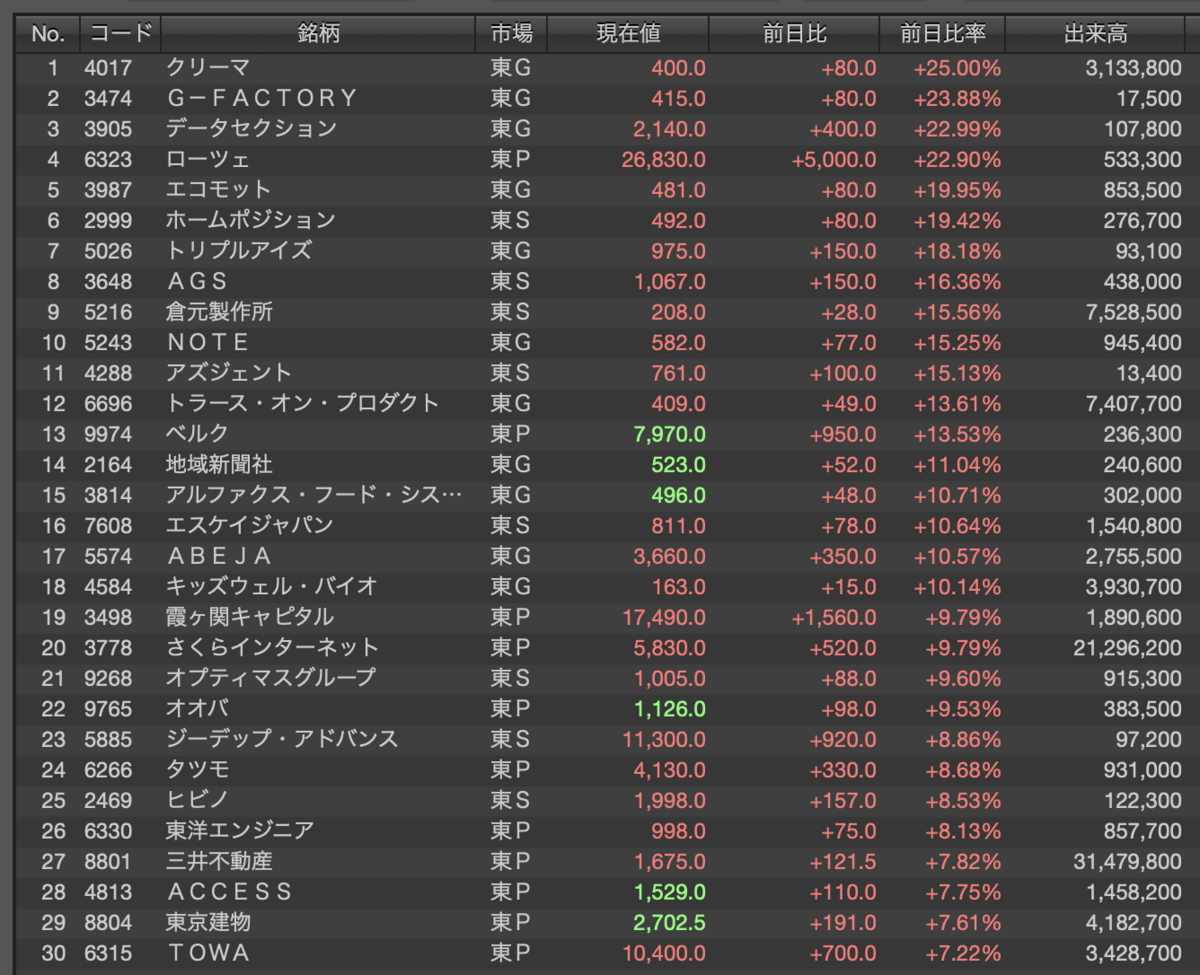The height and width of the screenshot is (975, 1200).
Task: Select the クリーマ stock name
Action: point(207,68)
